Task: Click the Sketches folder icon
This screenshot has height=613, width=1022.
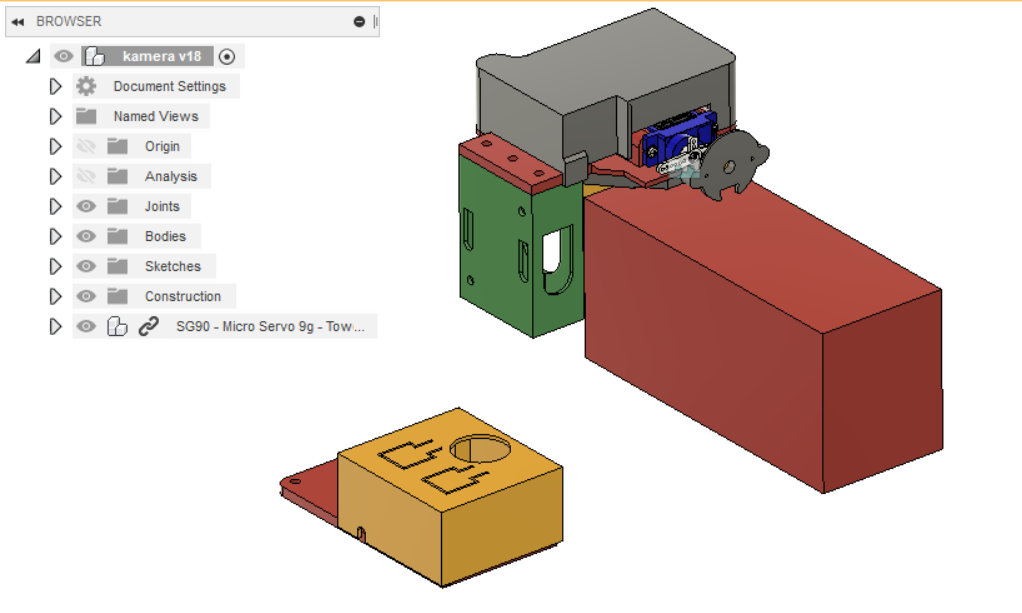Action: [117, 266]
